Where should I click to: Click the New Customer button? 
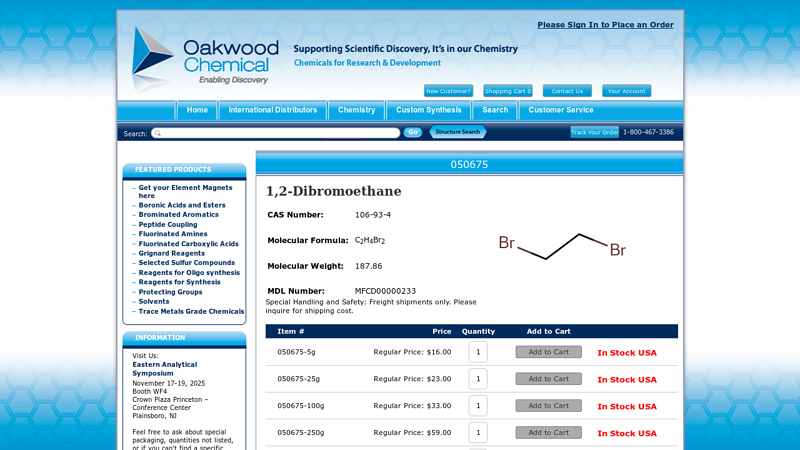[448, 91]
